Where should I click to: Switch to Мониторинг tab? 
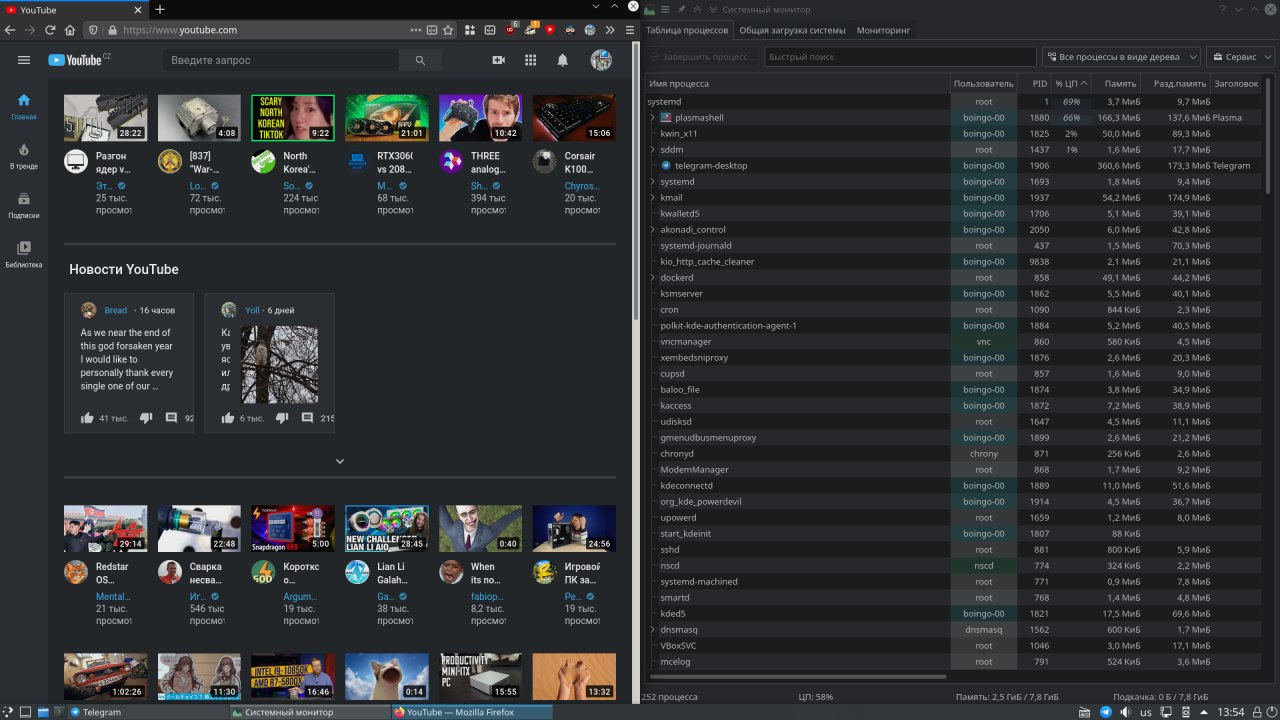884,30
